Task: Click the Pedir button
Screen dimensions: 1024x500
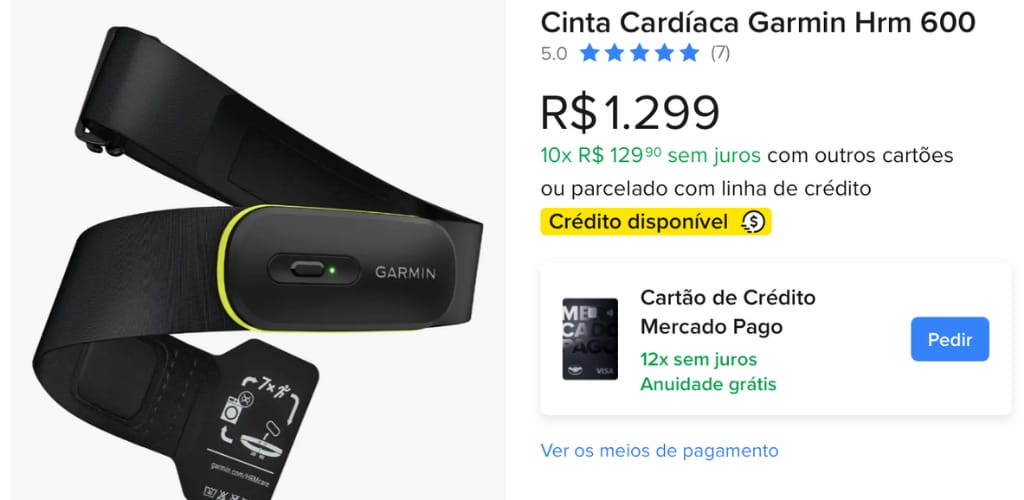Action: 950,339
